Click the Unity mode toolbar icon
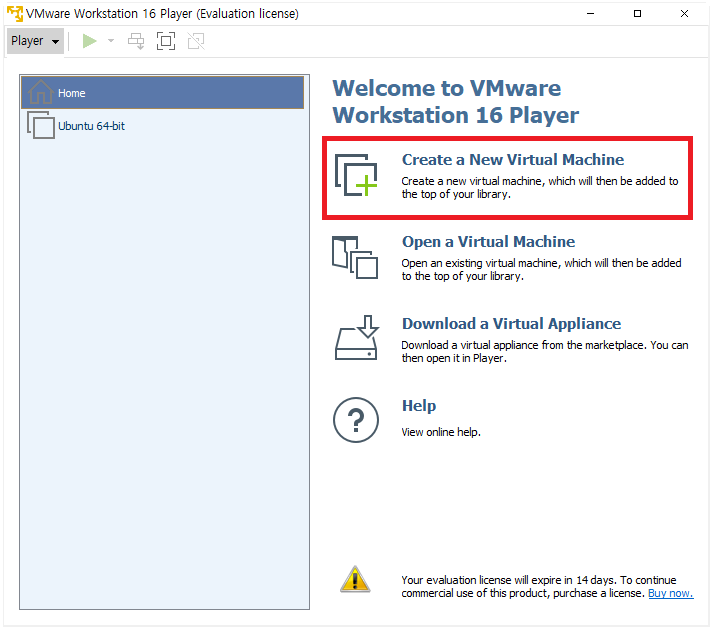Screen dimensions: 713x631 click(196, 41)
